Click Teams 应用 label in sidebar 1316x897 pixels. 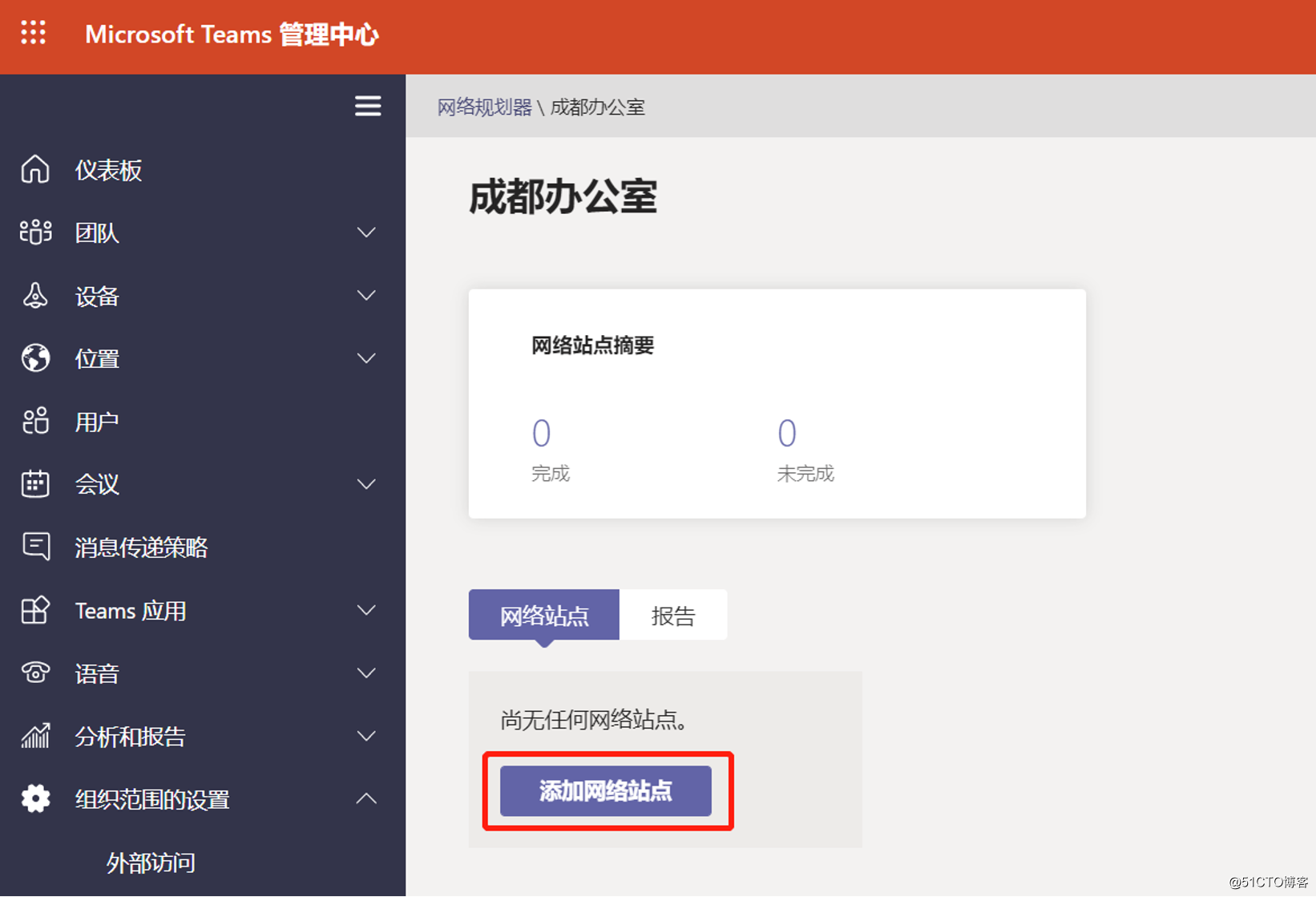click(x=131, y=611)
